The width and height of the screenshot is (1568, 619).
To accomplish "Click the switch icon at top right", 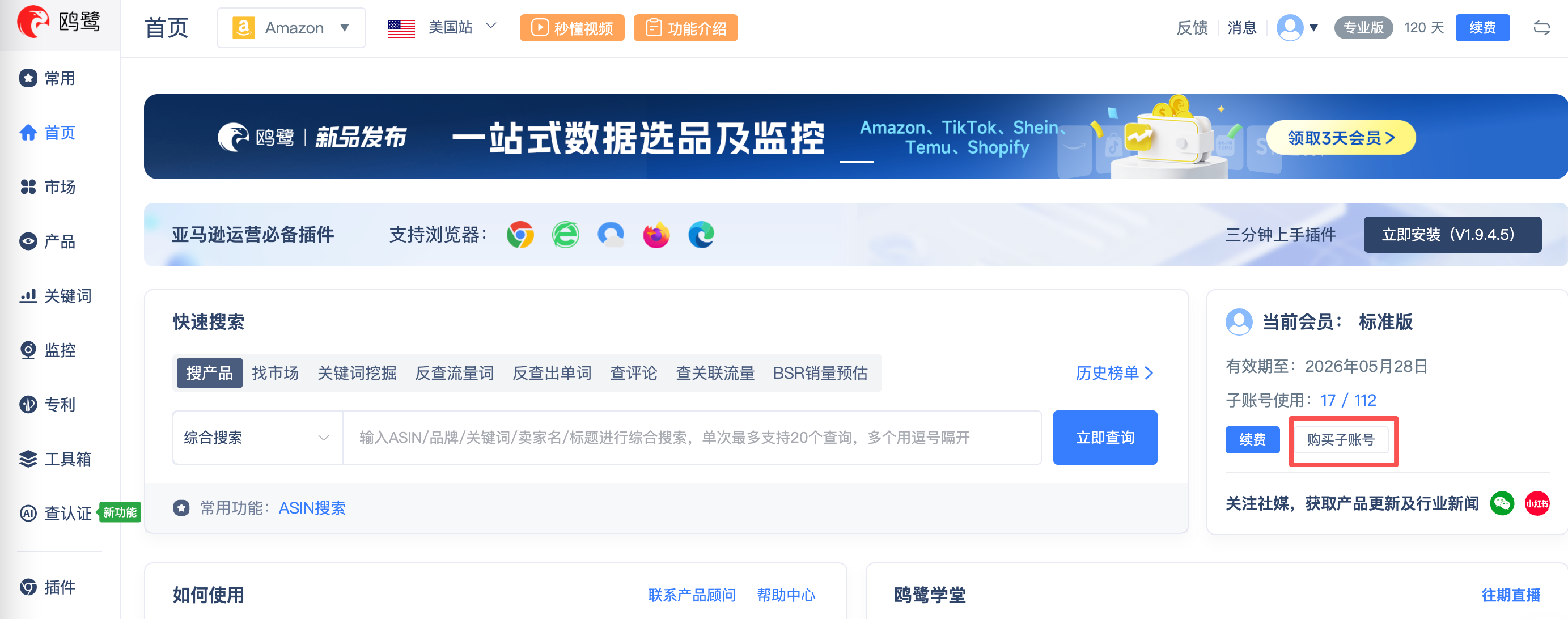I will pyautogui.click(x=1541, y=28).
